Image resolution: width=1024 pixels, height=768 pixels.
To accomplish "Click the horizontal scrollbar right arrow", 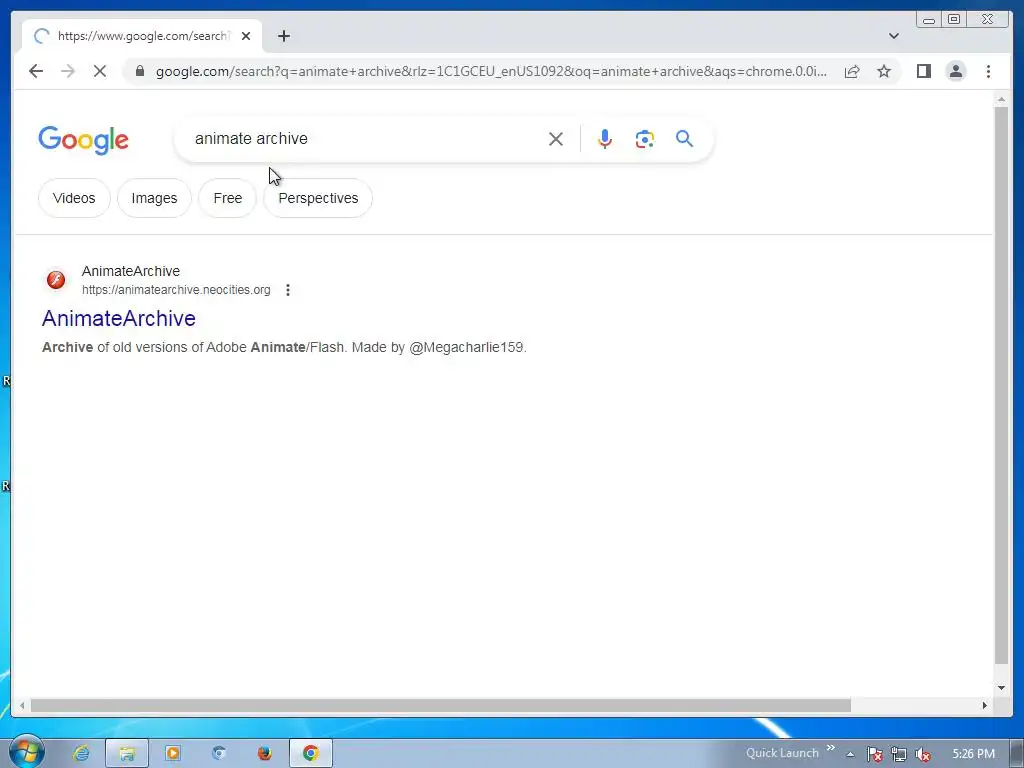I will pyautogui.click(x=985, y=705).
